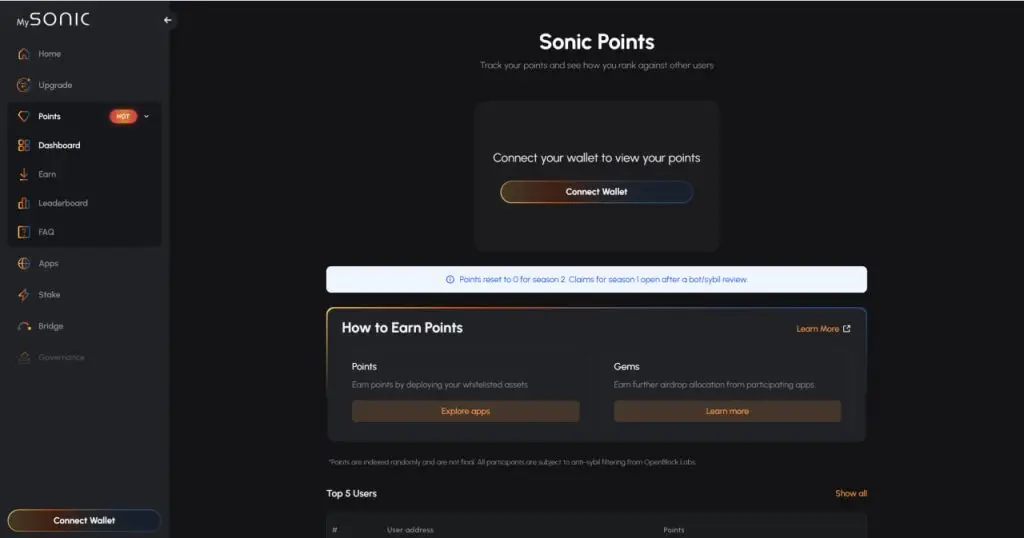Click the Learn more button under Gems

pos(727,411)
